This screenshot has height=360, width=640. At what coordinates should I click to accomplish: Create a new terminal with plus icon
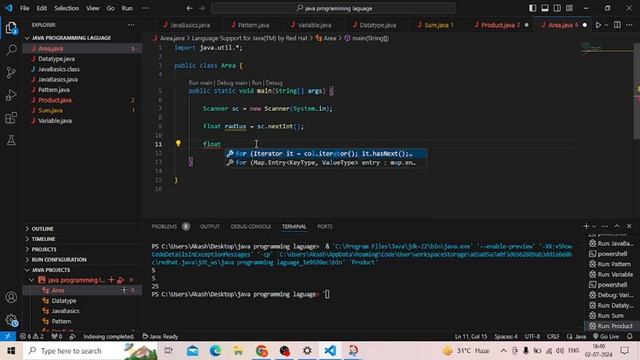586,226
